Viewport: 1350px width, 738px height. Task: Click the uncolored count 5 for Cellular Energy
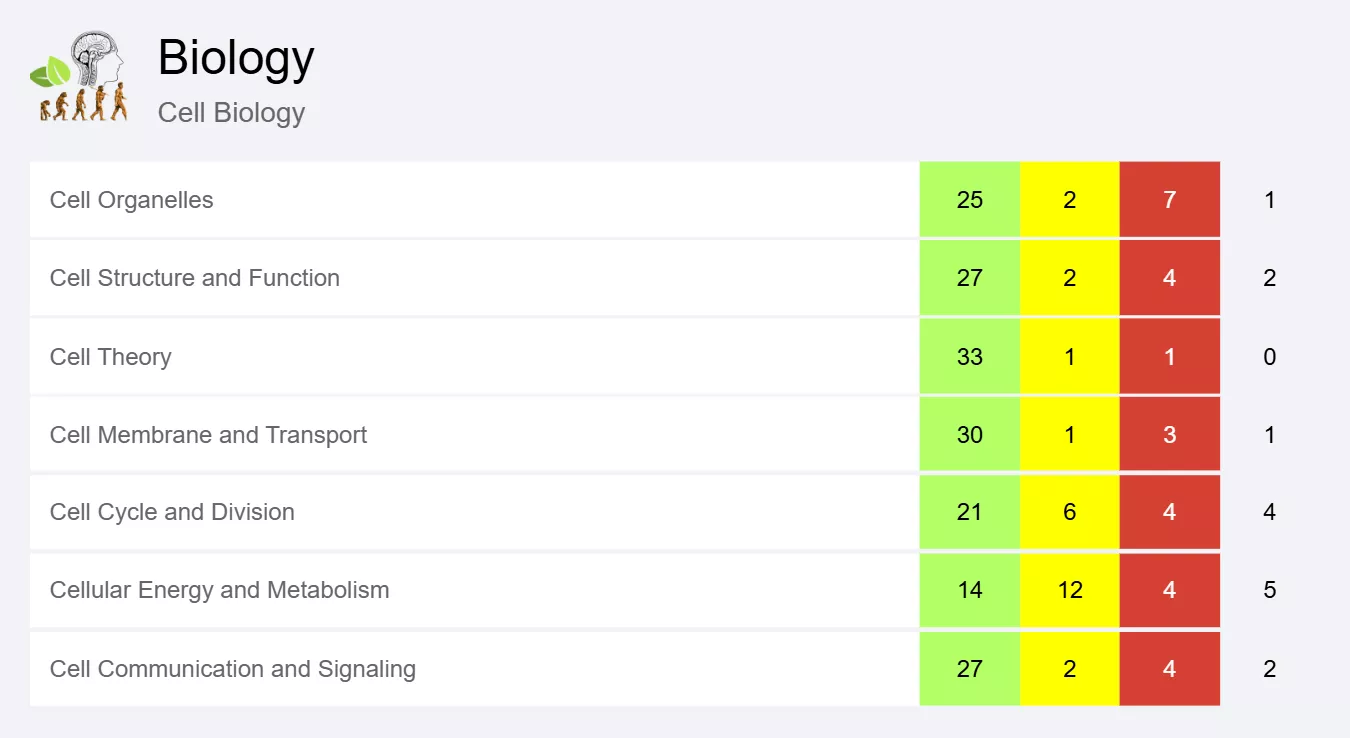point(1269,590)
